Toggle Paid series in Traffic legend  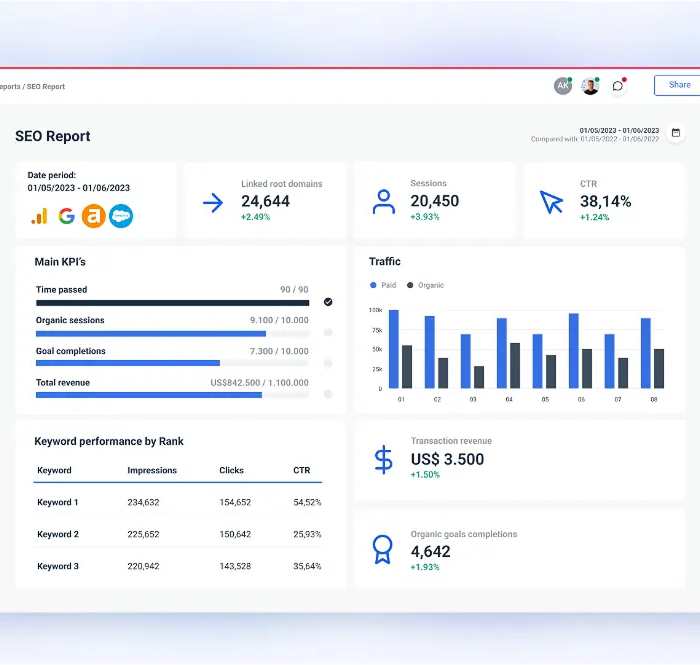point(383,285)
